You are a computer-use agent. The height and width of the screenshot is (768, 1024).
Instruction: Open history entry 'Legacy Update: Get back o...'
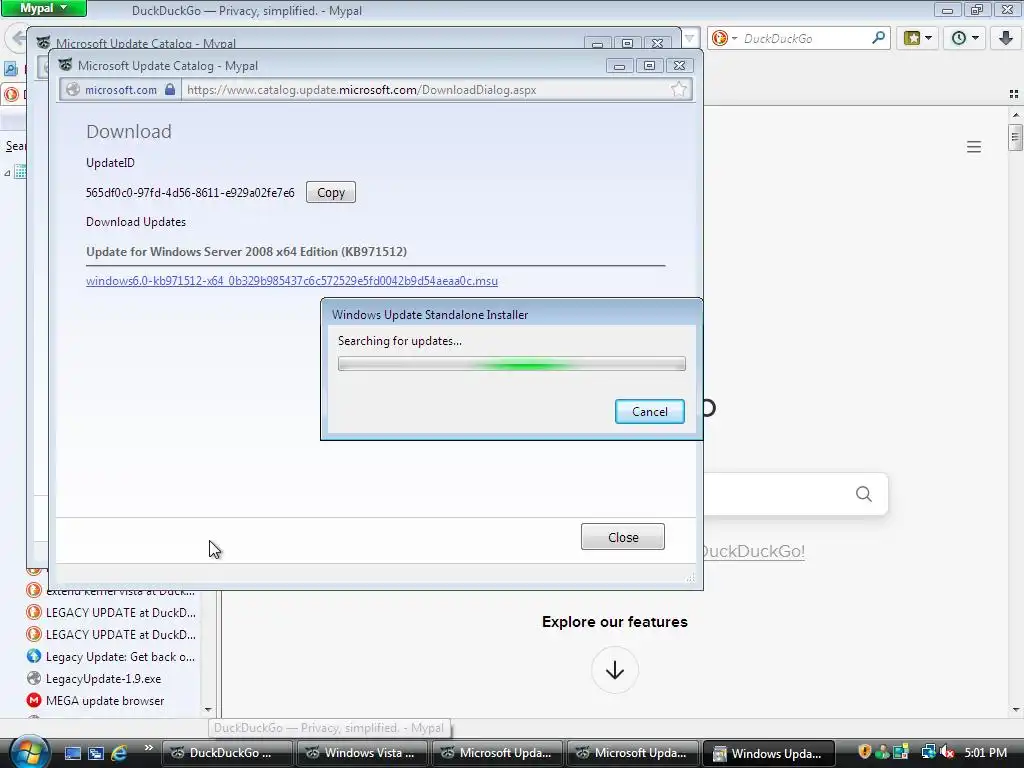coord(120,656)
